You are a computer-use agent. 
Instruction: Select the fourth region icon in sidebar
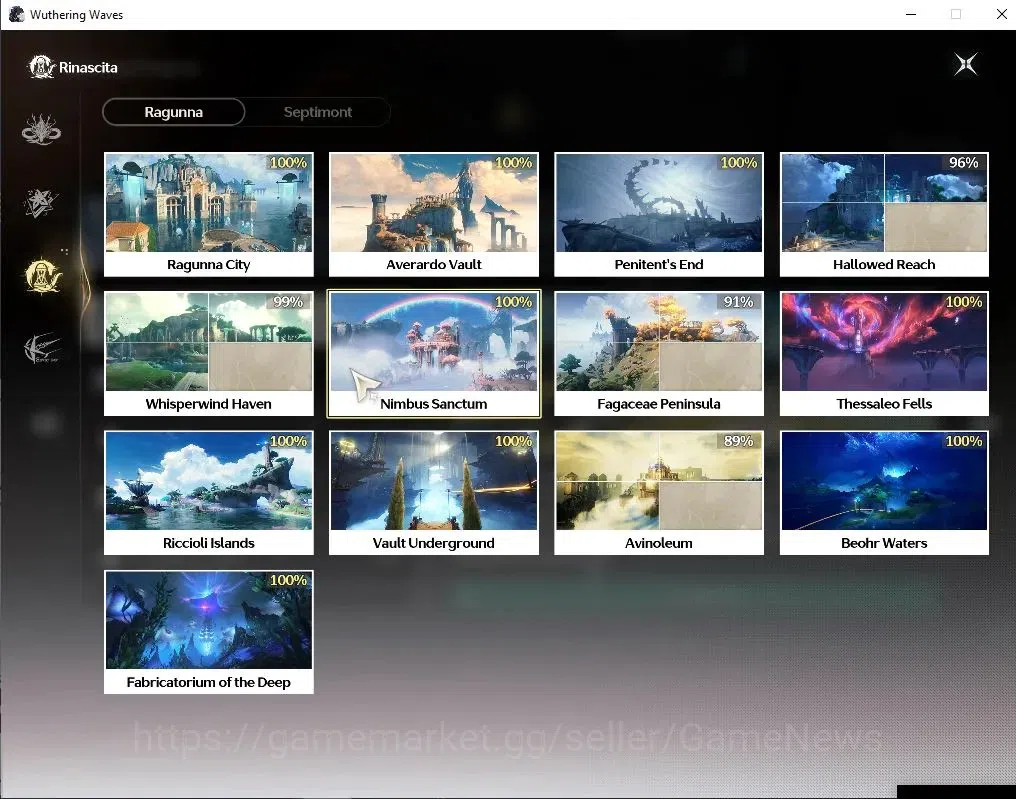pos(42,349)
